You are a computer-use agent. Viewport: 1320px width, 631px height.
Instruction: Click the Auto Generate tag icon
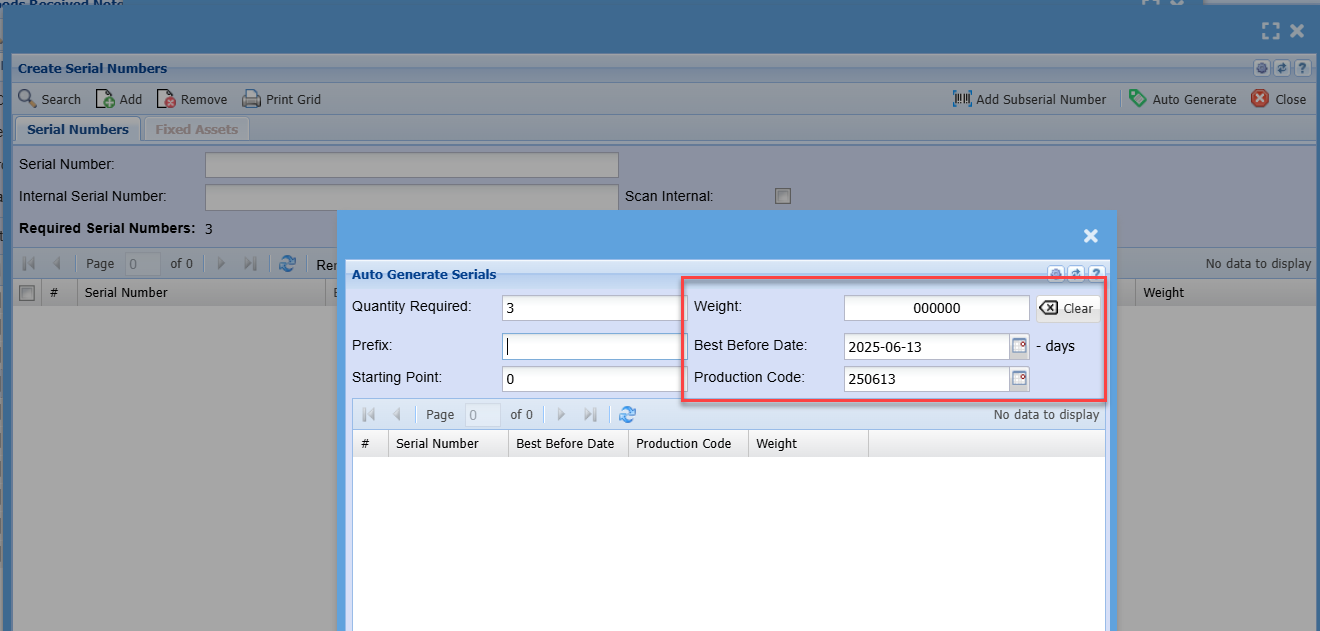coord(1137,99)
